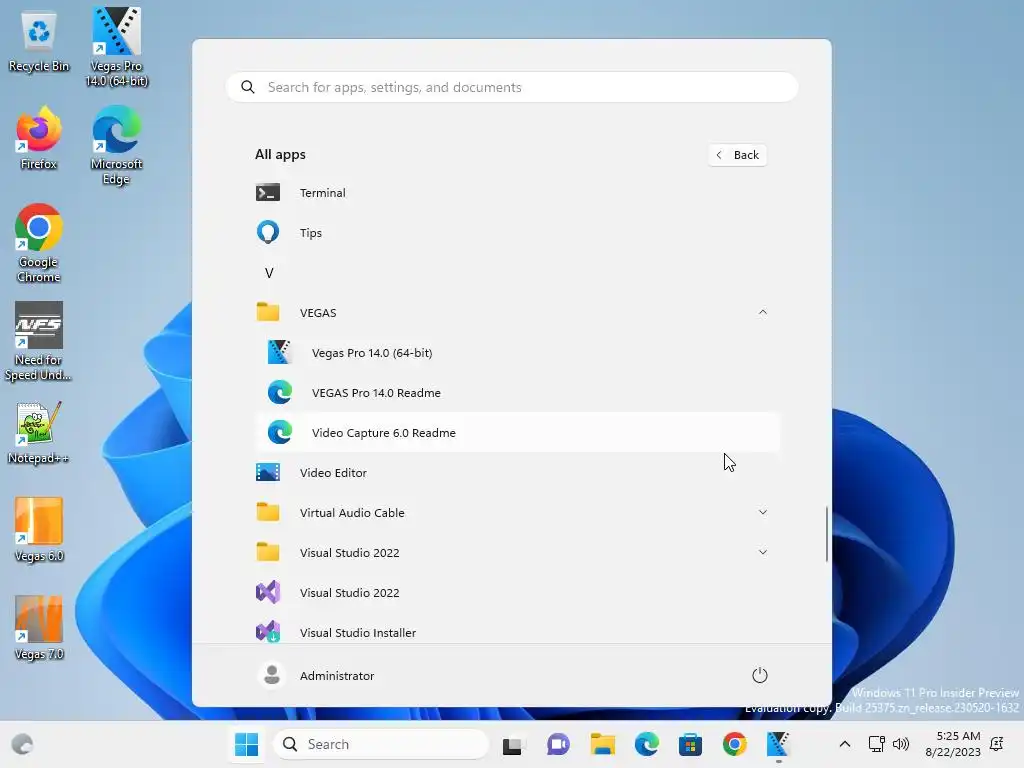Image resolution: width=1024 pixels, height=768 pixels.
Task: Click the Visual Studio 2022 folder icon
Action: [268, 552]
